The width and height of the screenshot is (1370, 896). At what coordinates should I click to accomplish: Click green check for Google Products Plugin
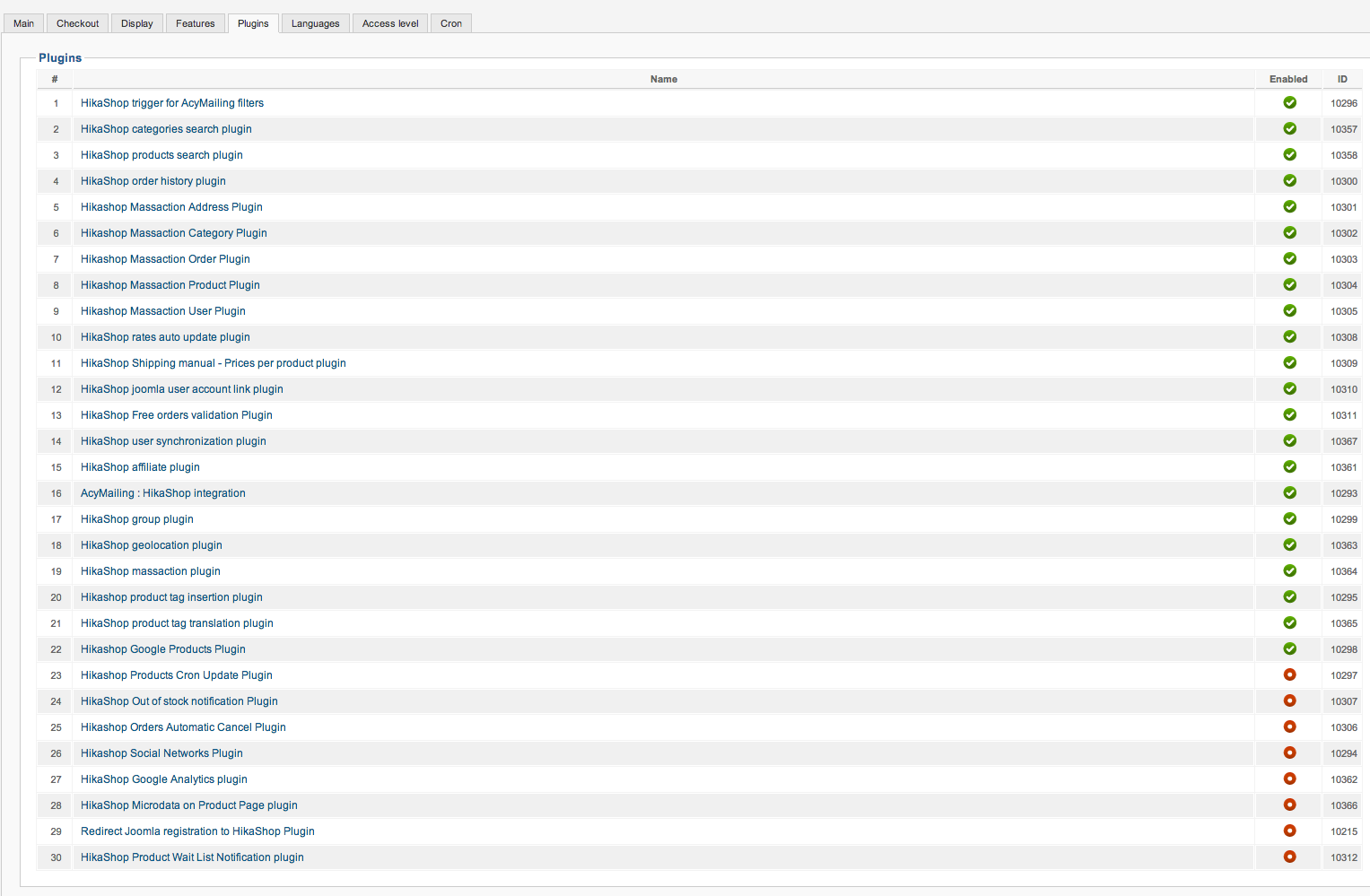coord(1290,648)
